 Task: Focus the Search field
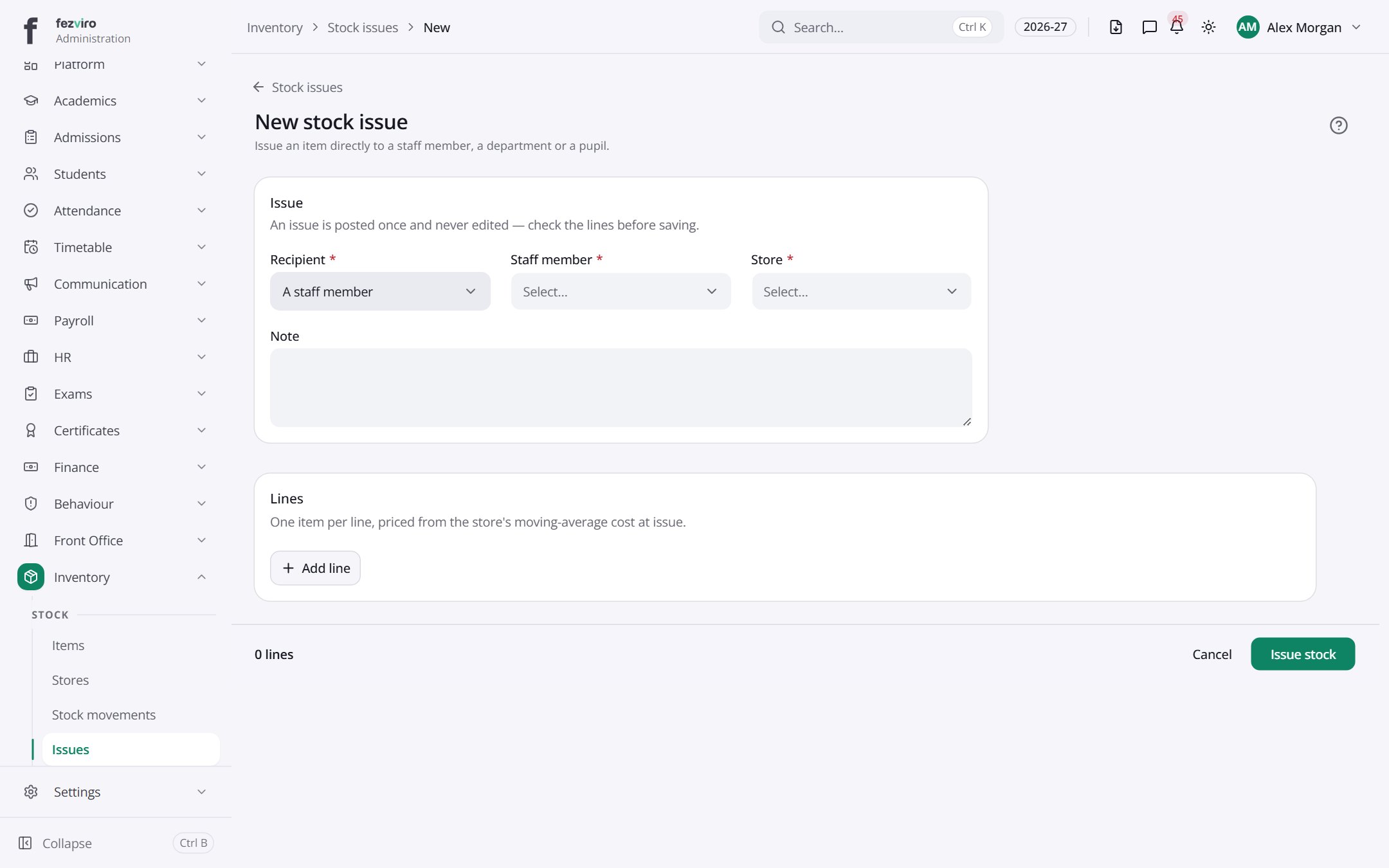(x=880, y=27)
